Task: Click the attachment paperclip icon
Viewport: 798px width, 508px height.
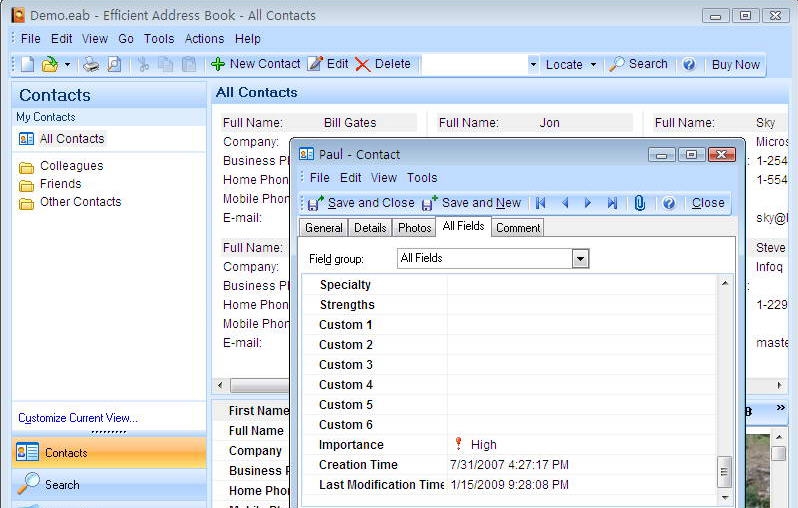Action: (639, 203)
